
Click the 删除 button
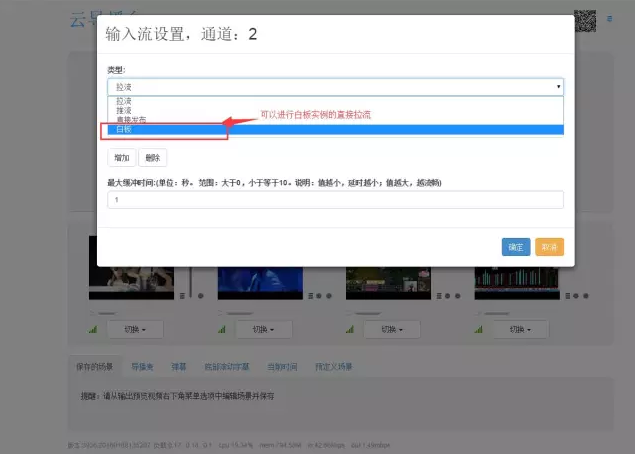pos(153,158)
